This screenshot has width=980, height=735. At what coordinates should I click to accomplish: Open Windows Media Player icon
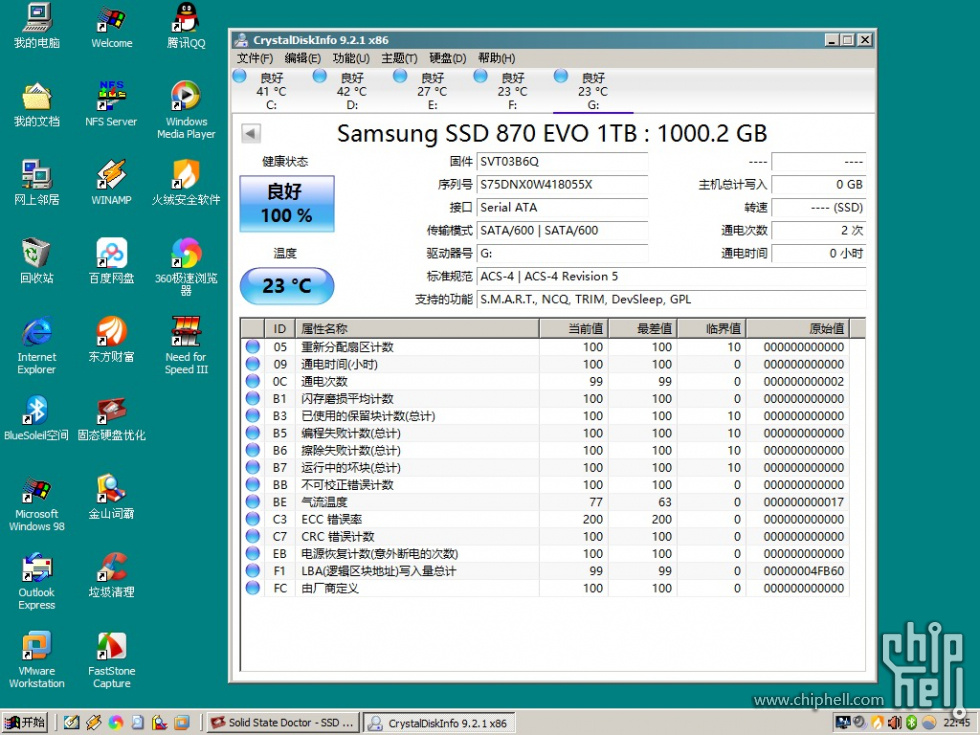coord(186,110)
